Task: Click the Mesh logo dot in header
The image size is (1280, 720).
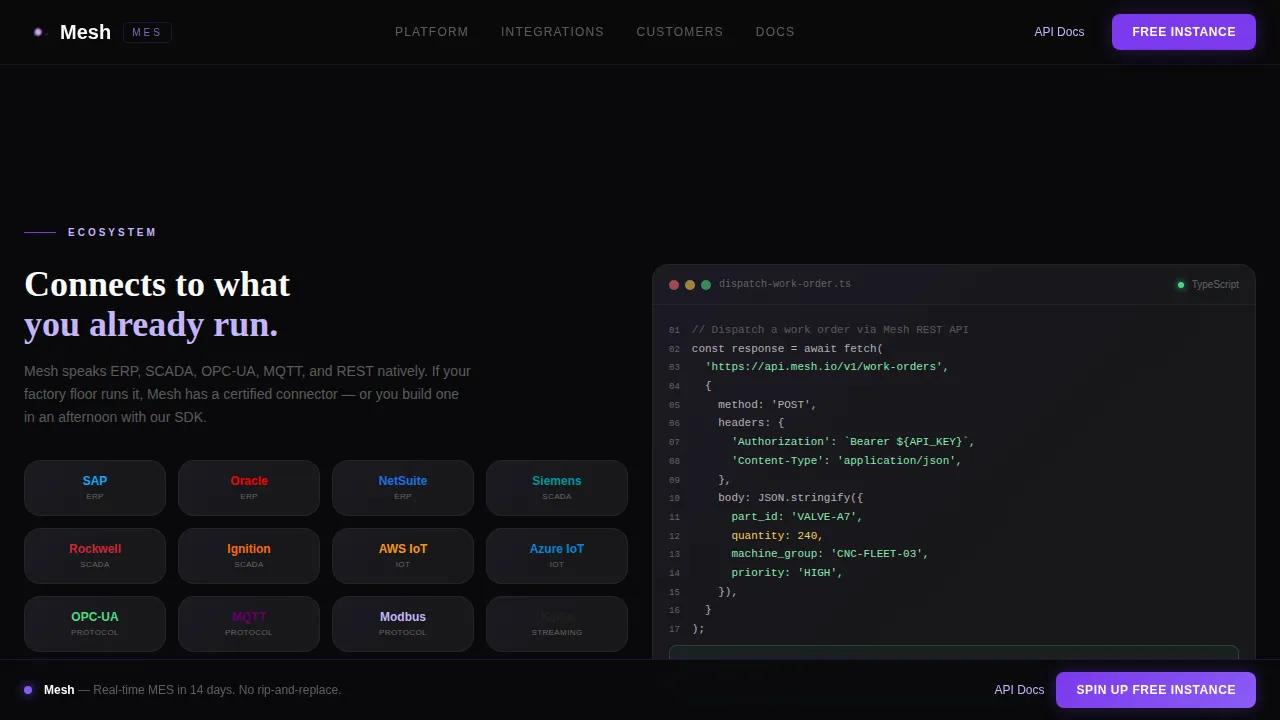Action: tap(38, 32)
